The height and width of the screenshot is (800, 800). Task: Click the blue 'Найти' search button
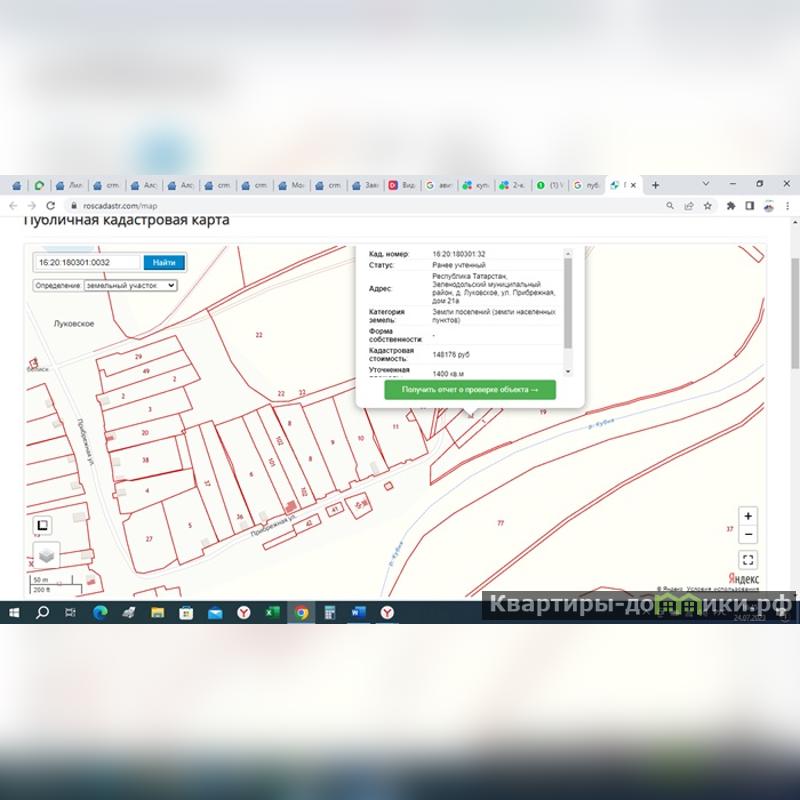click(x=164, y=262)
